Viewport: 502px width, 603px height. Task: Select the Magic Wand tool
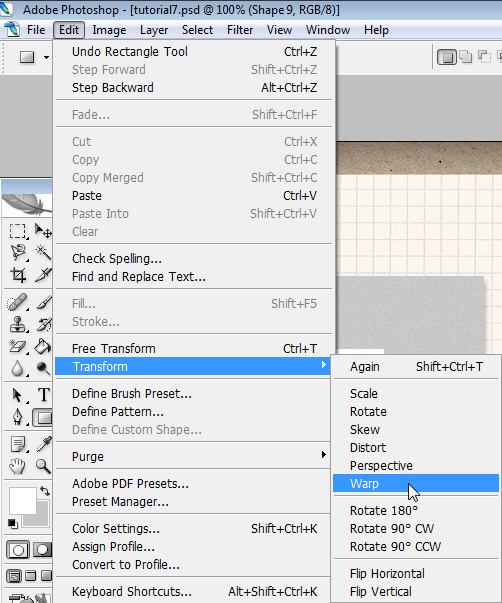pyautogui.click(x=43, y=253)
